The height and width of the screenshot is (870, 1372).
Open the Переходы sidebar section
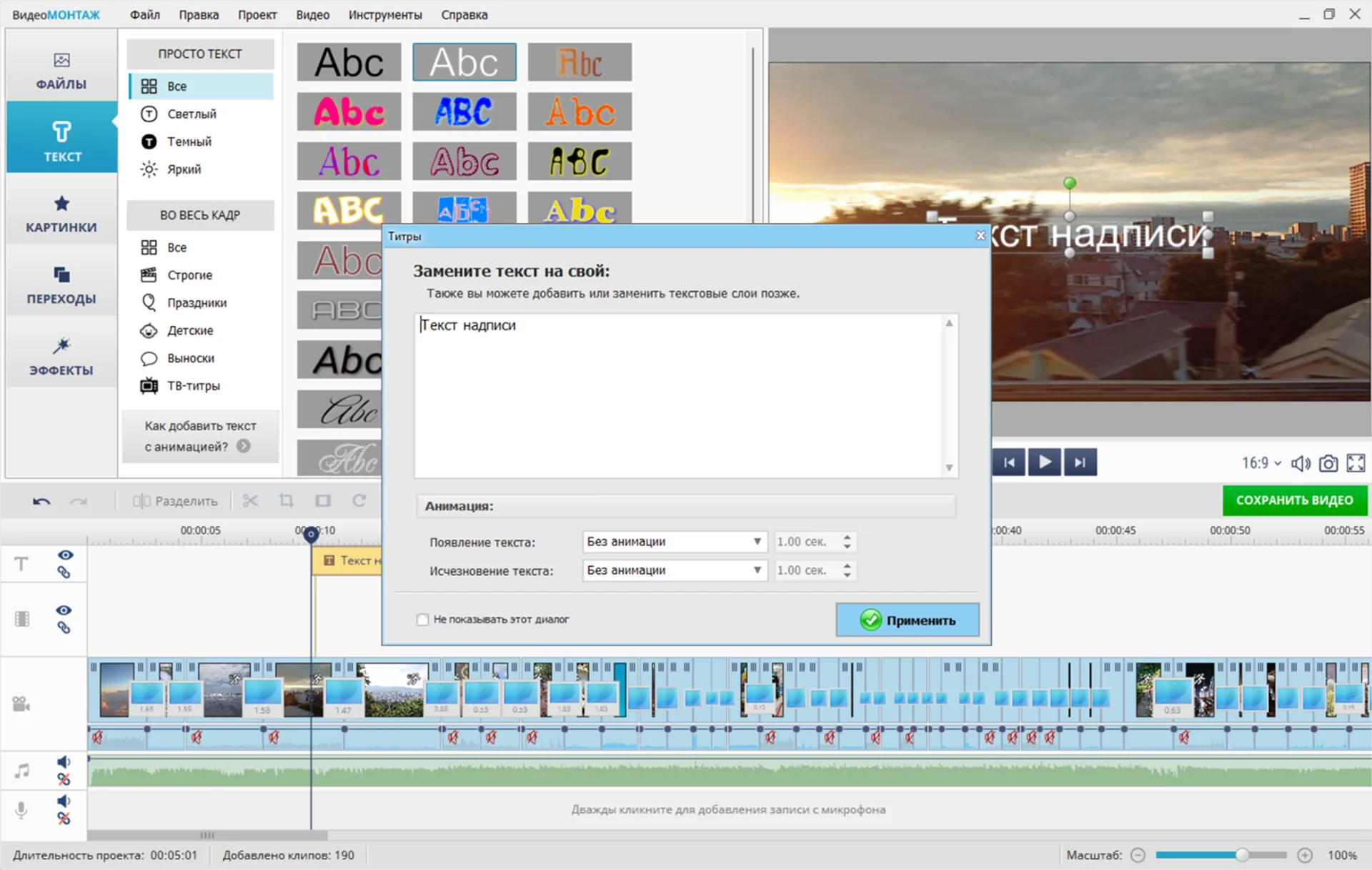click(61, 285)
